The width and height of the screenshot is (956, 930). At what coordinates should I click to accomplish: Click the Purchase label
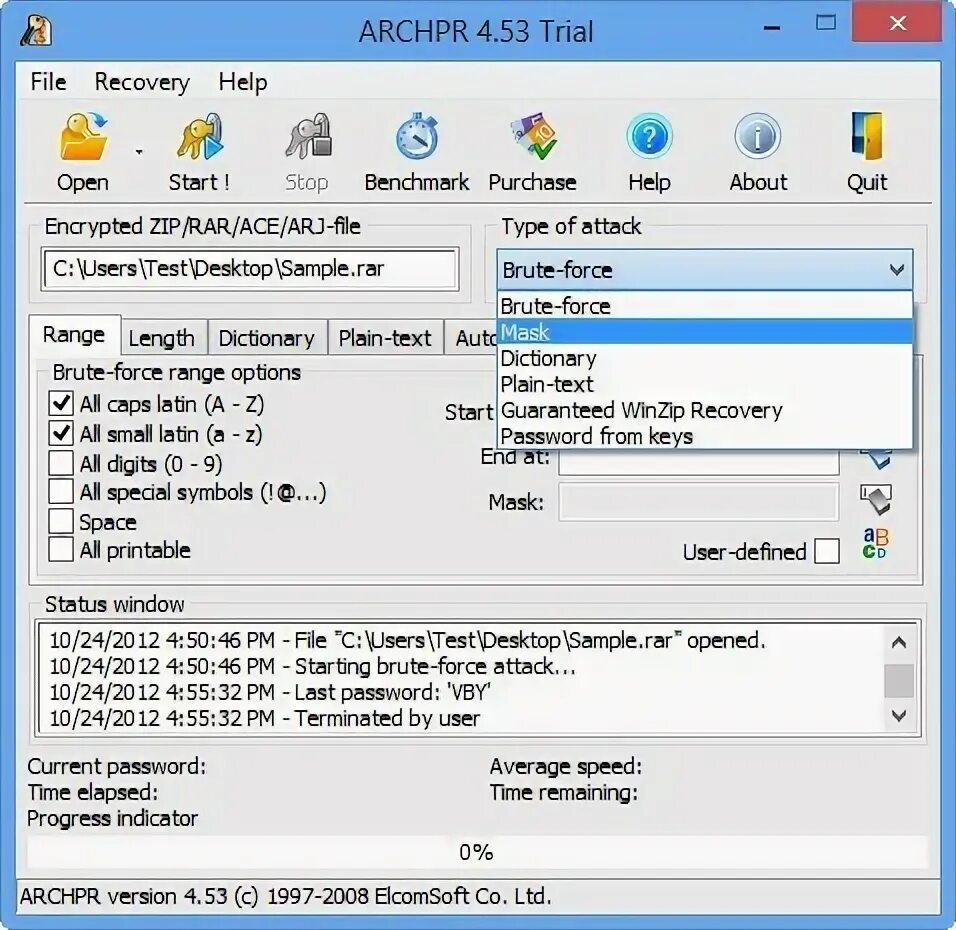click(532, 182)
